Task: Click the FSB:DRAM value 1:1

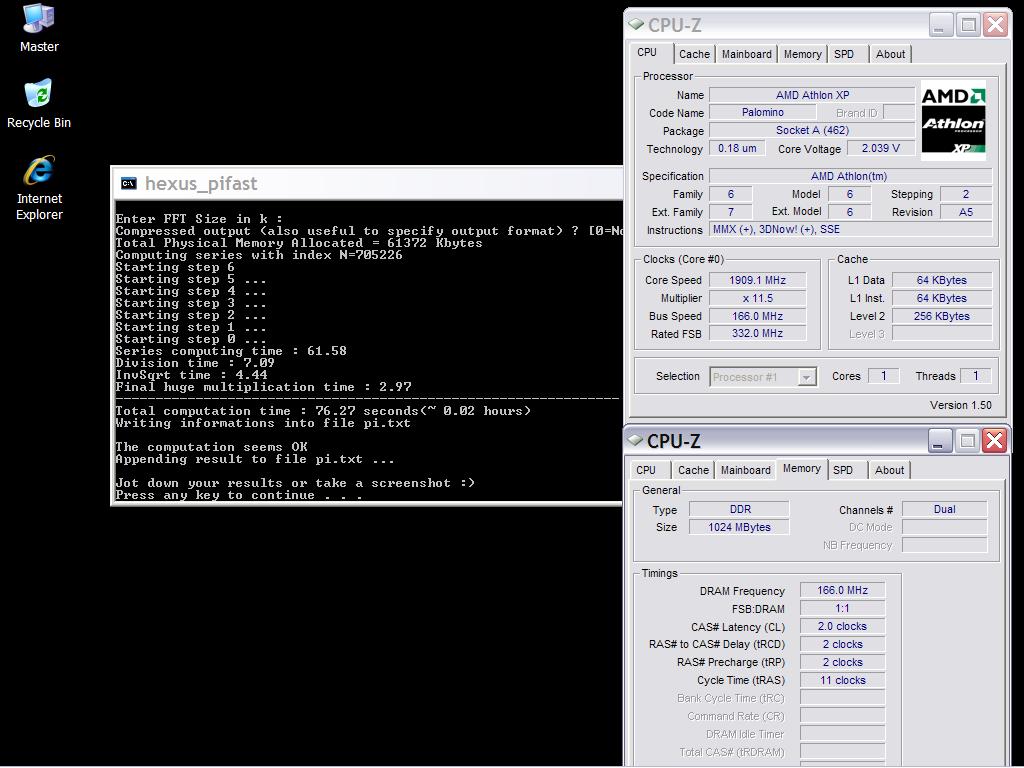Action: [842, 609]
